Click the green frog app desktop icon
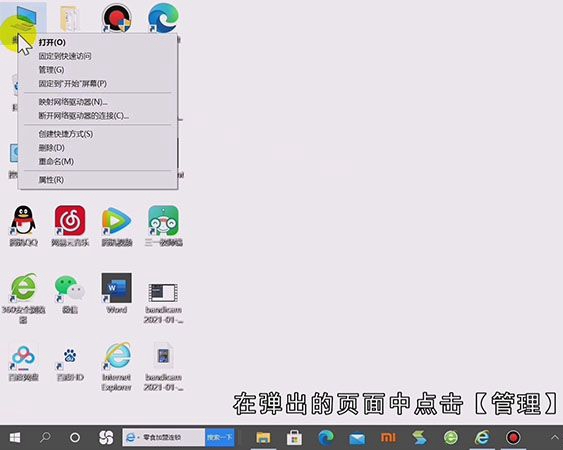 pos(163,226)
